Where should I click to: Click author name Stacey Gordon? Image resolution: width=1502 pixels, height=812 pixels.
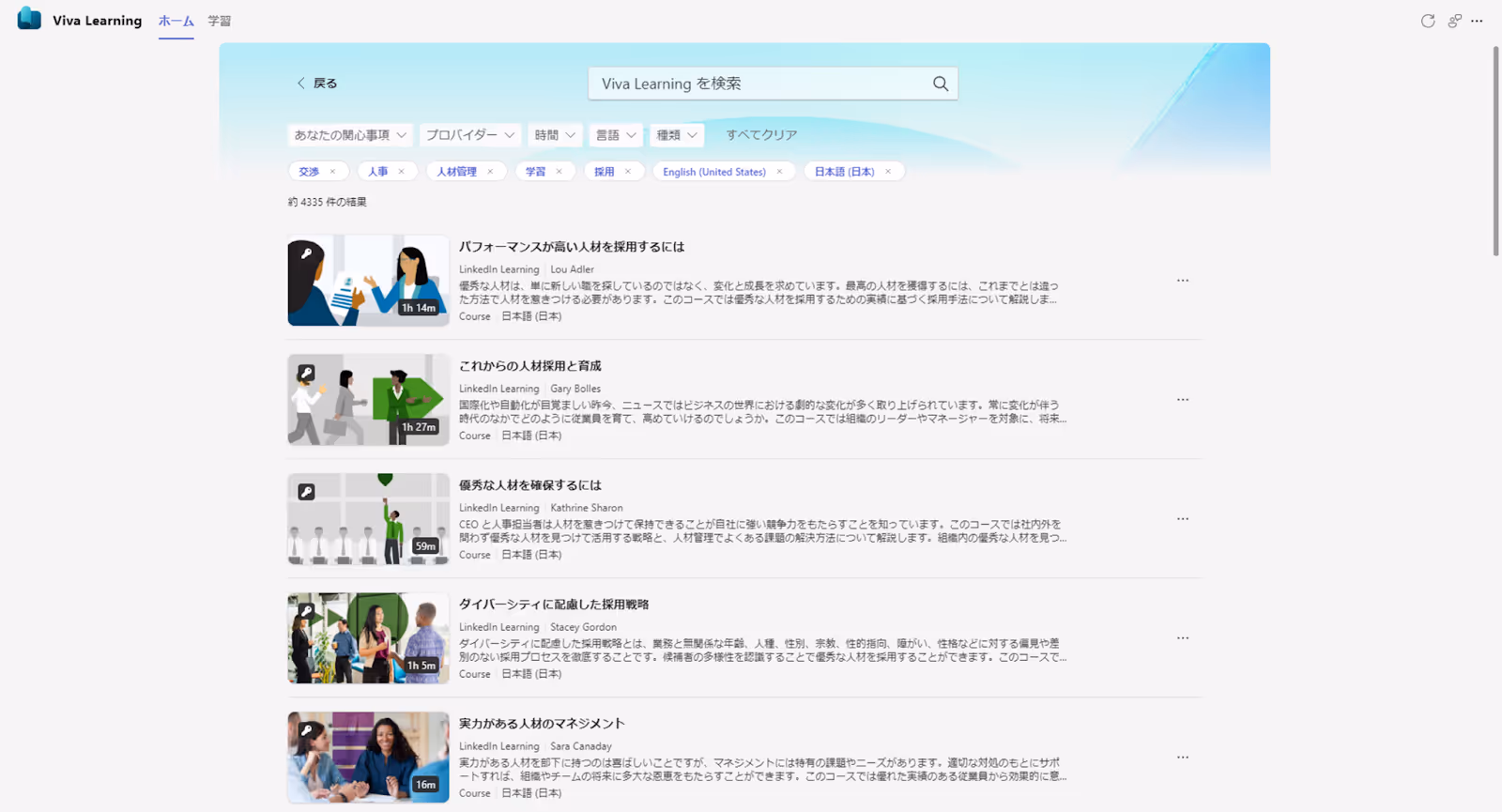583,627
